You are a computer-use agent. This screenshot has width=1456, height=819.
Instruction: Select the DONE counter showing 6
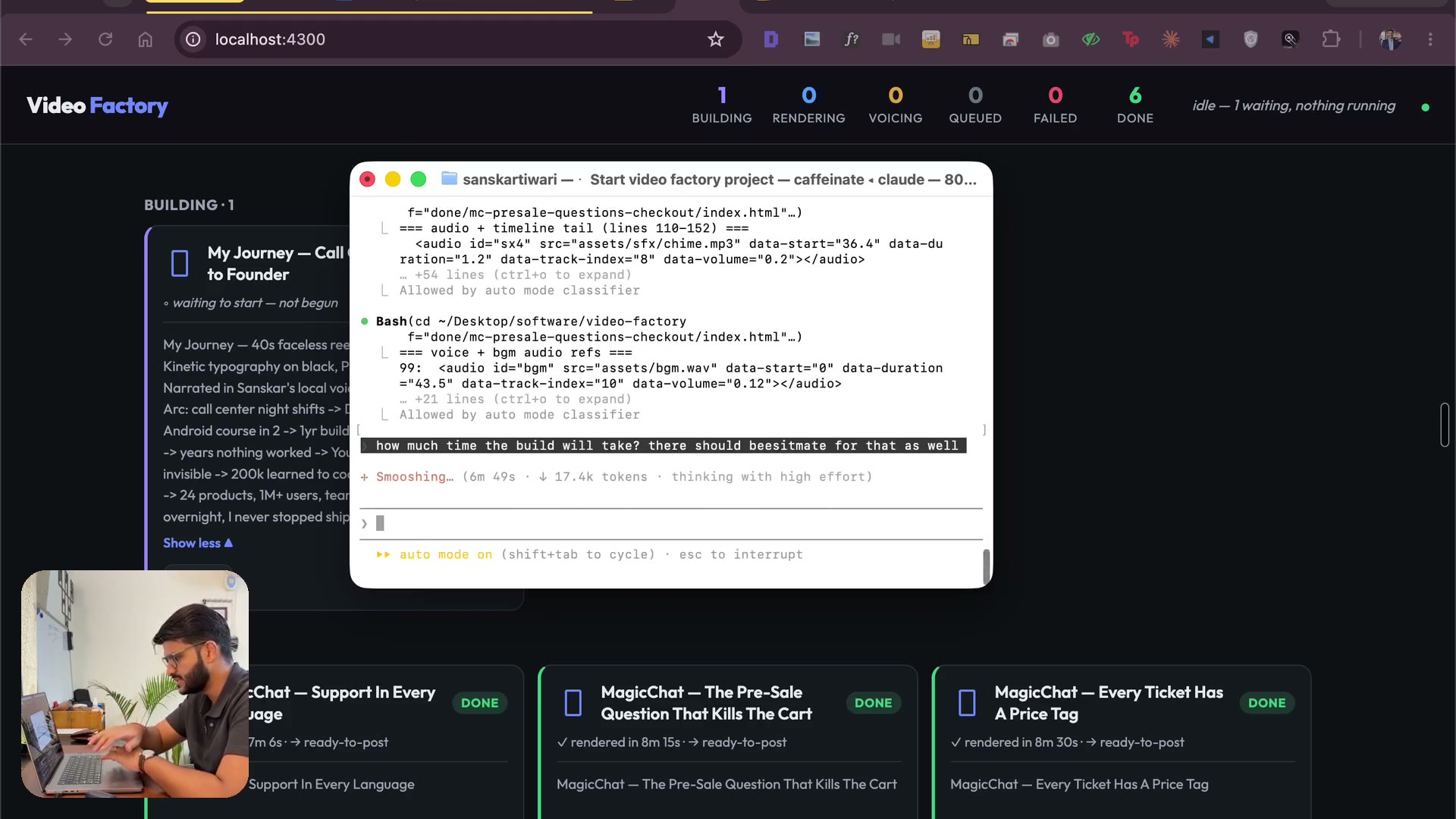[x=1135, y=105]
